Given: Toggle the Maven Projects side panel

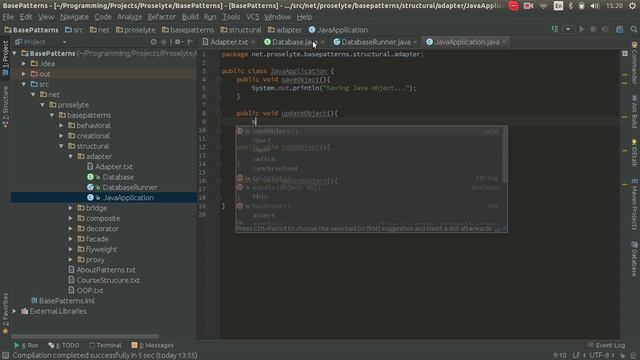Looking at the screenshot, I should 634,204.
